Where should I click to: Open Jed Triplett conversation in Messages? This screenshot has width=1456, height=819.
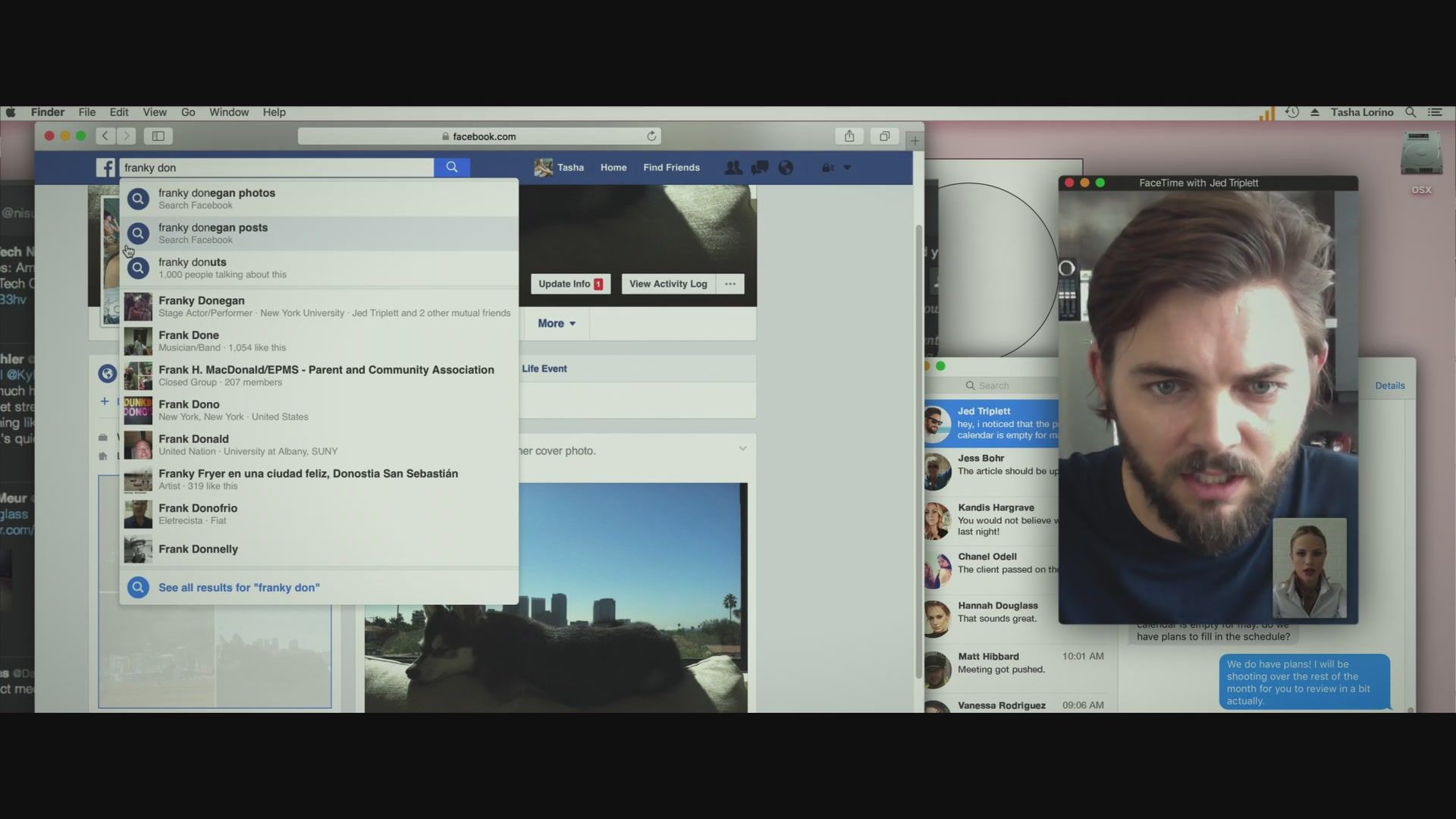[991, 423]
